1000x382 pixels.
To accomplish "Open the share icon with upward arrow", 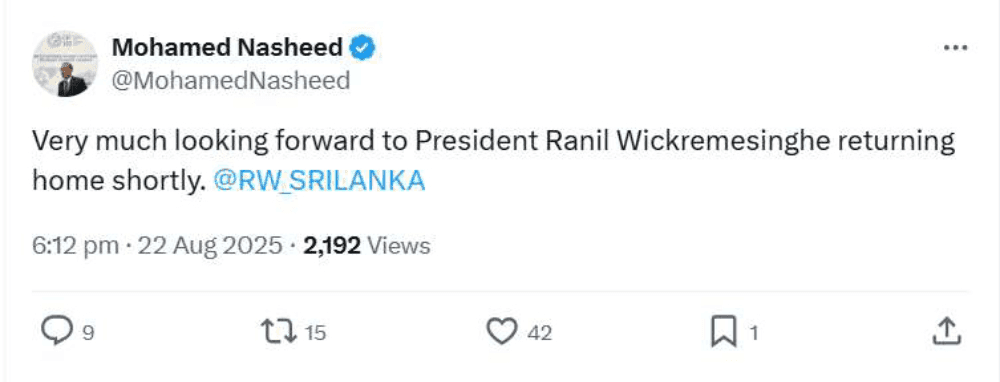I will coord(946,331).
